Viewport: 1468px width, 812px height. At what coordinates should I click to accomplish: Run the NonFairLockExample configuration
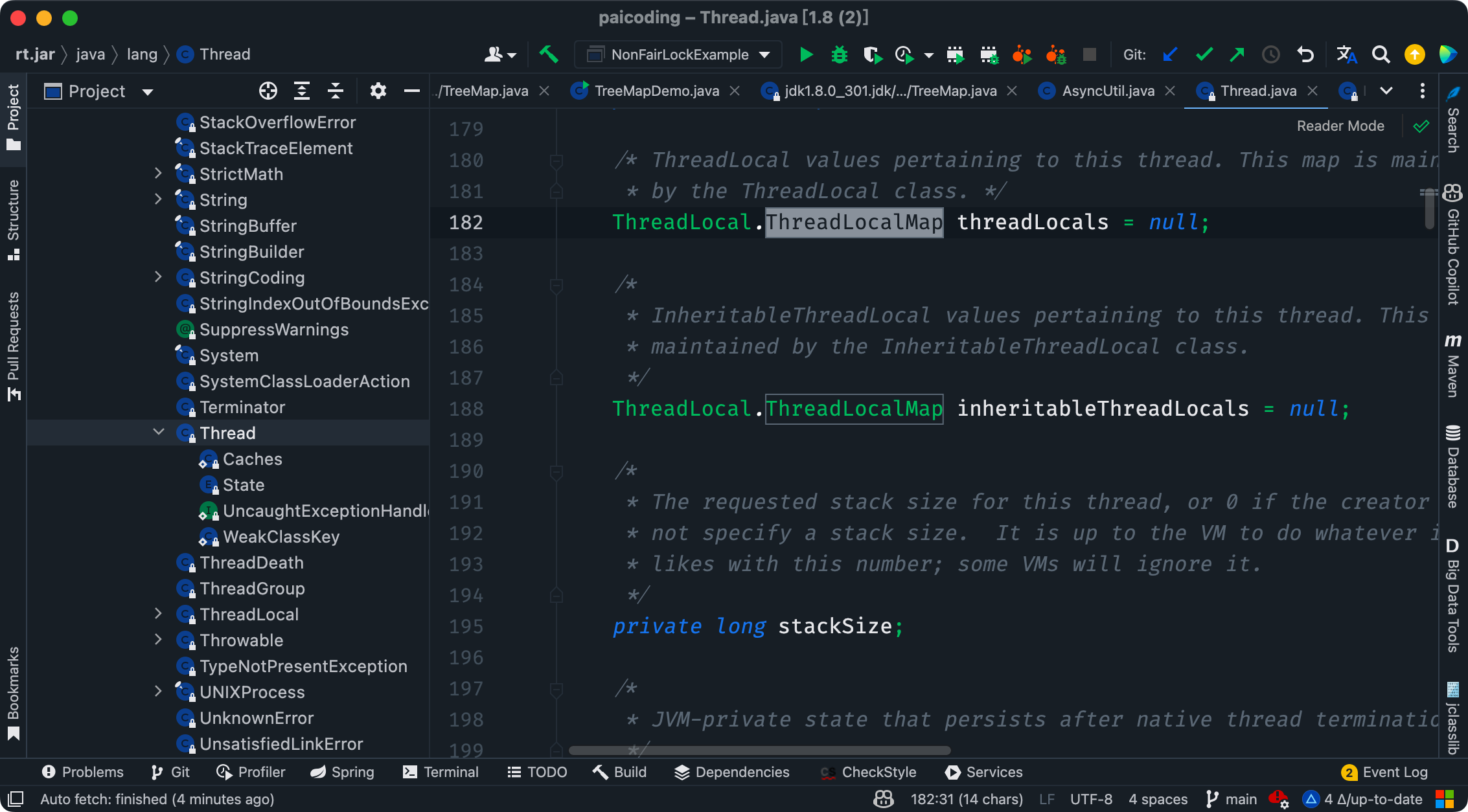(805, 54)
